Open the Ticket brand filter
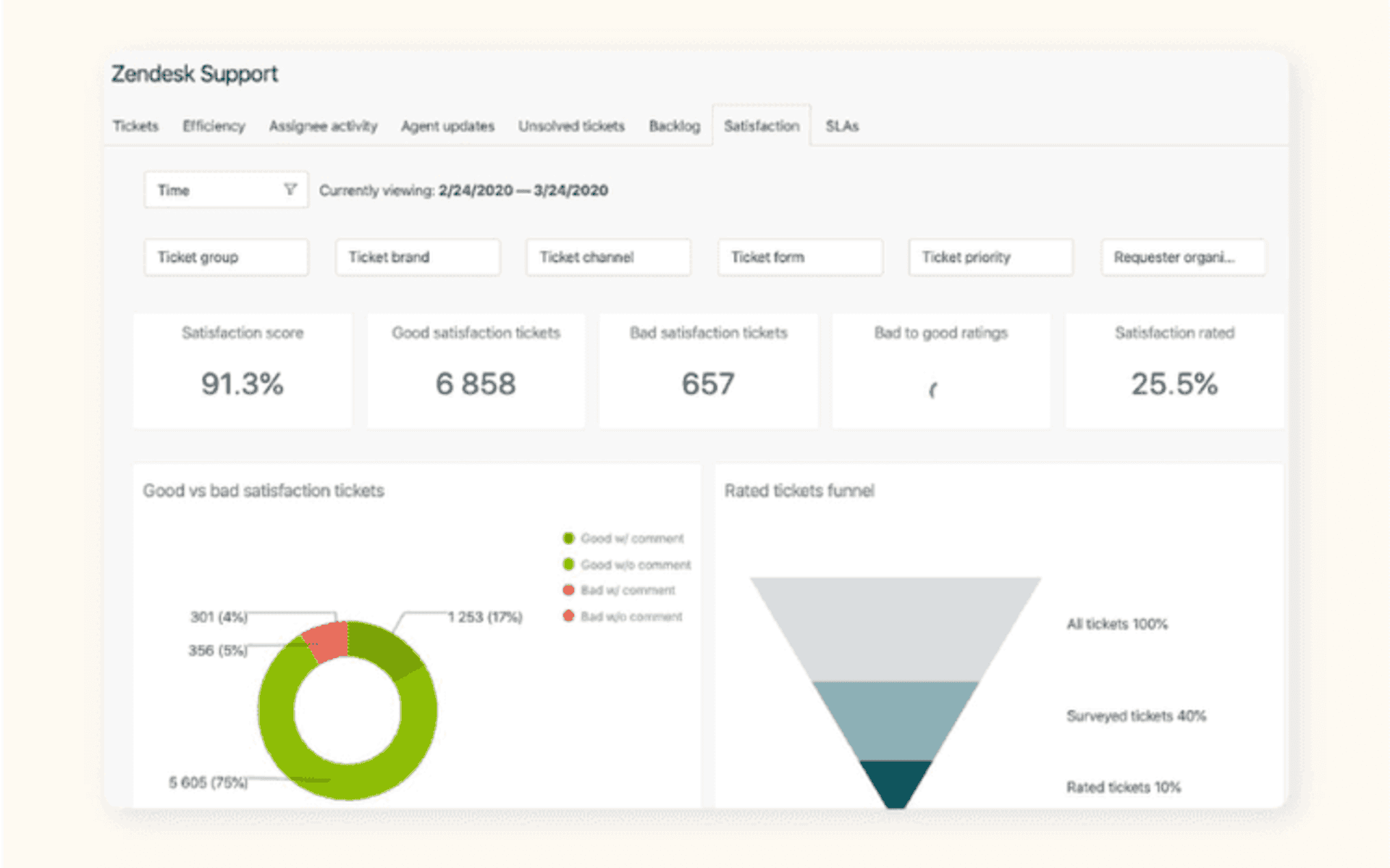Image resolution: width=1390 pixels, height=868 pixels. [x=417, y=257]
